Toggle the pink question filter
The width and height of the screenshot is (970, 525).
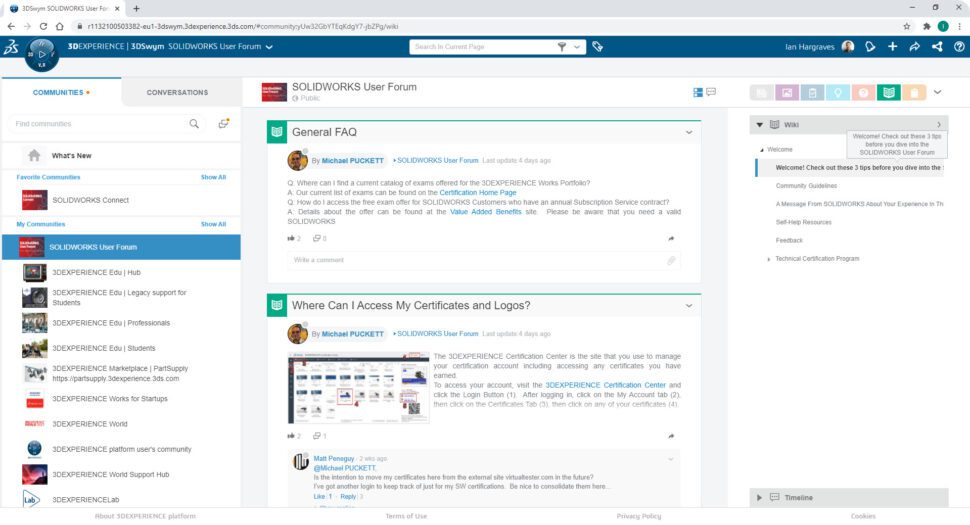[x=863, y=93]
